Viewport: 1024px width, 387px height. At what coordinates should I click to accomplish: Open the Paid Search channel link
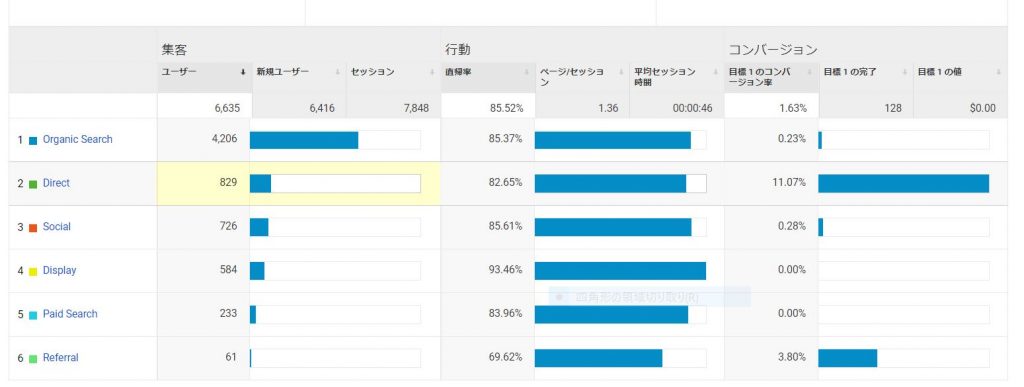point(70,314)
